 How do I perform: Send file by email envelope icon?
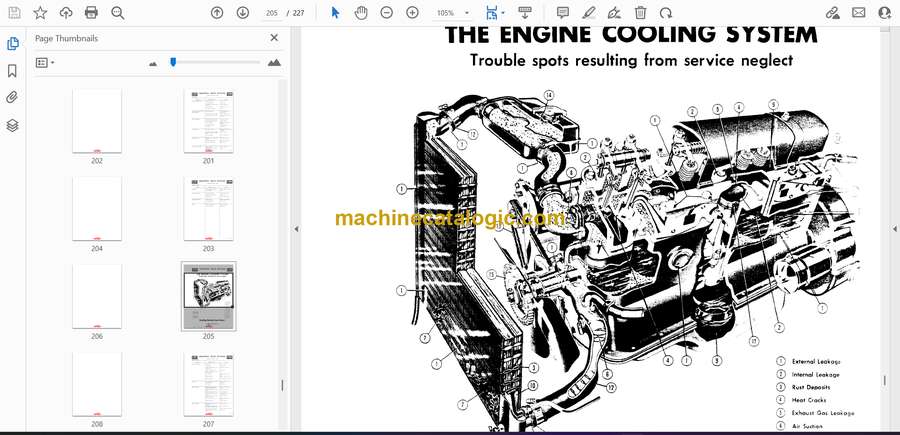tap(859, 13)
